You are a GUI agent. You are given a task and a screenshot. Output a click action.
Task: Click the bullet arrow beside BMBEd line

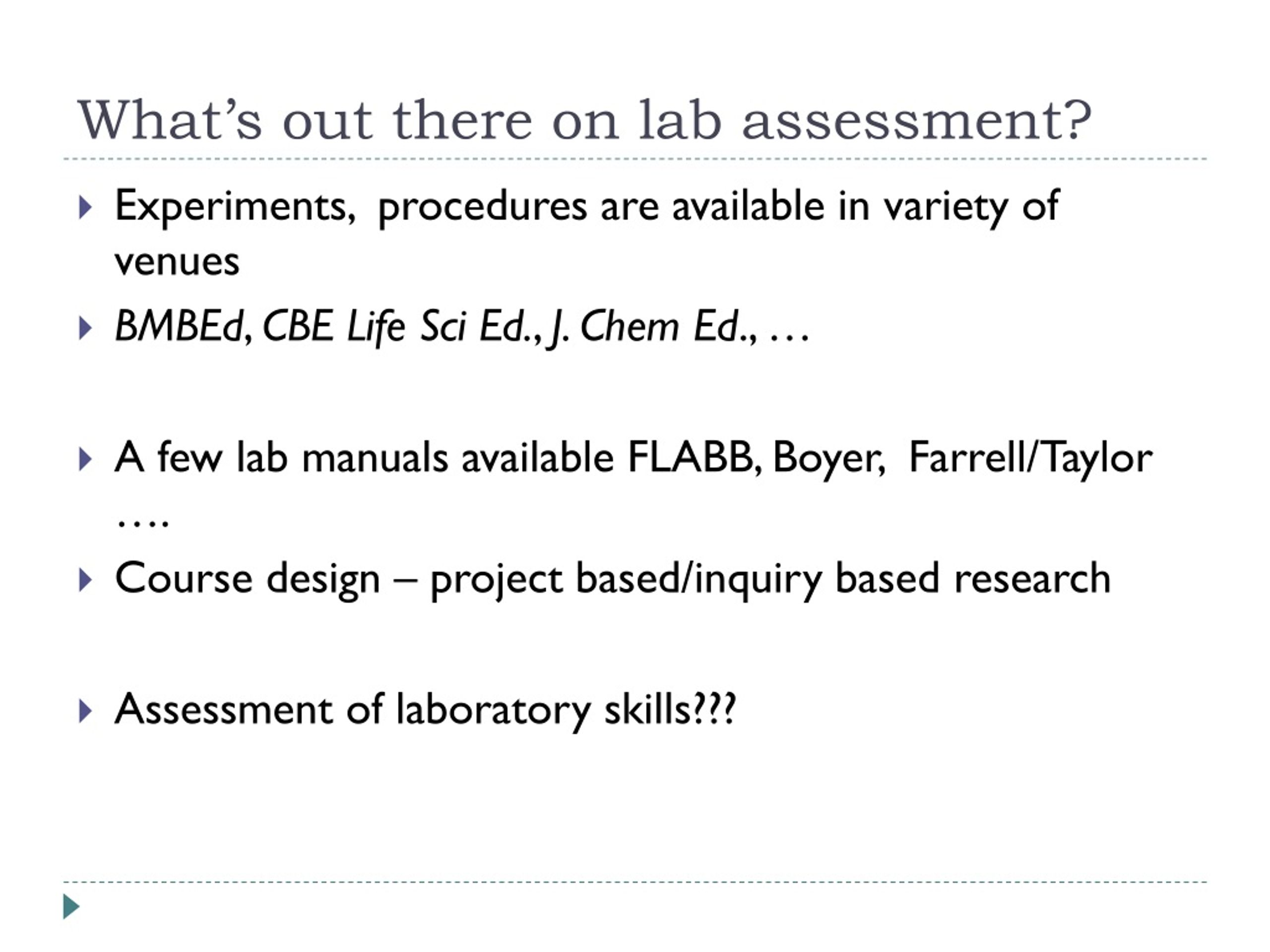coord(84,328)
